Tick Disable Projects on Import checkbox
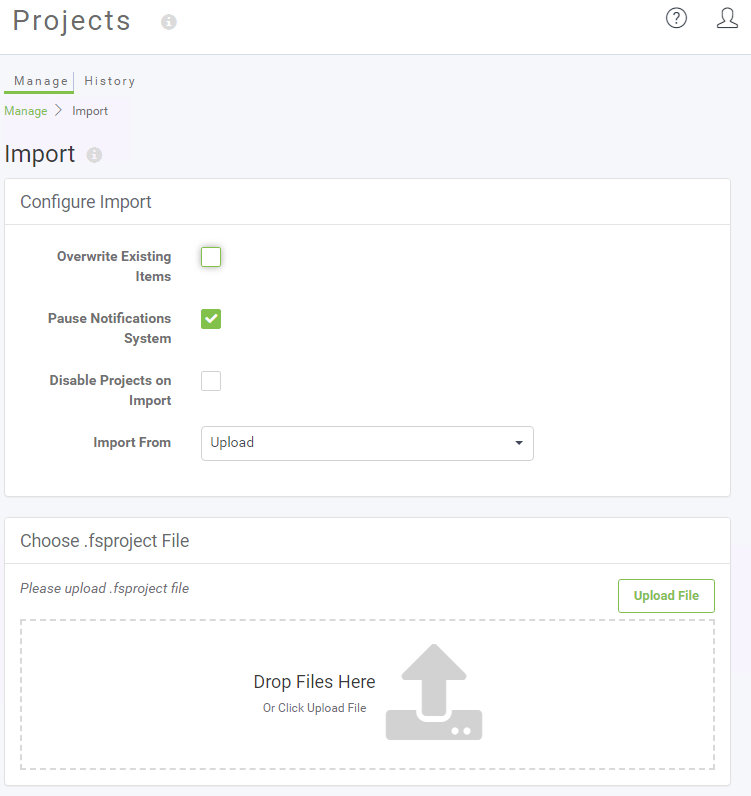The image size is (751, 796). (211, 381)
